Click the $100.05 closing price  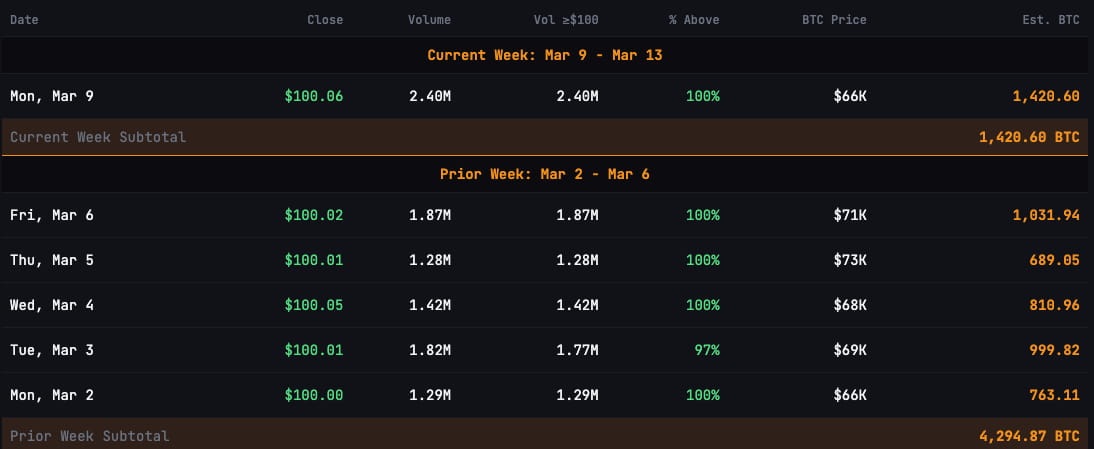point(313,305)
